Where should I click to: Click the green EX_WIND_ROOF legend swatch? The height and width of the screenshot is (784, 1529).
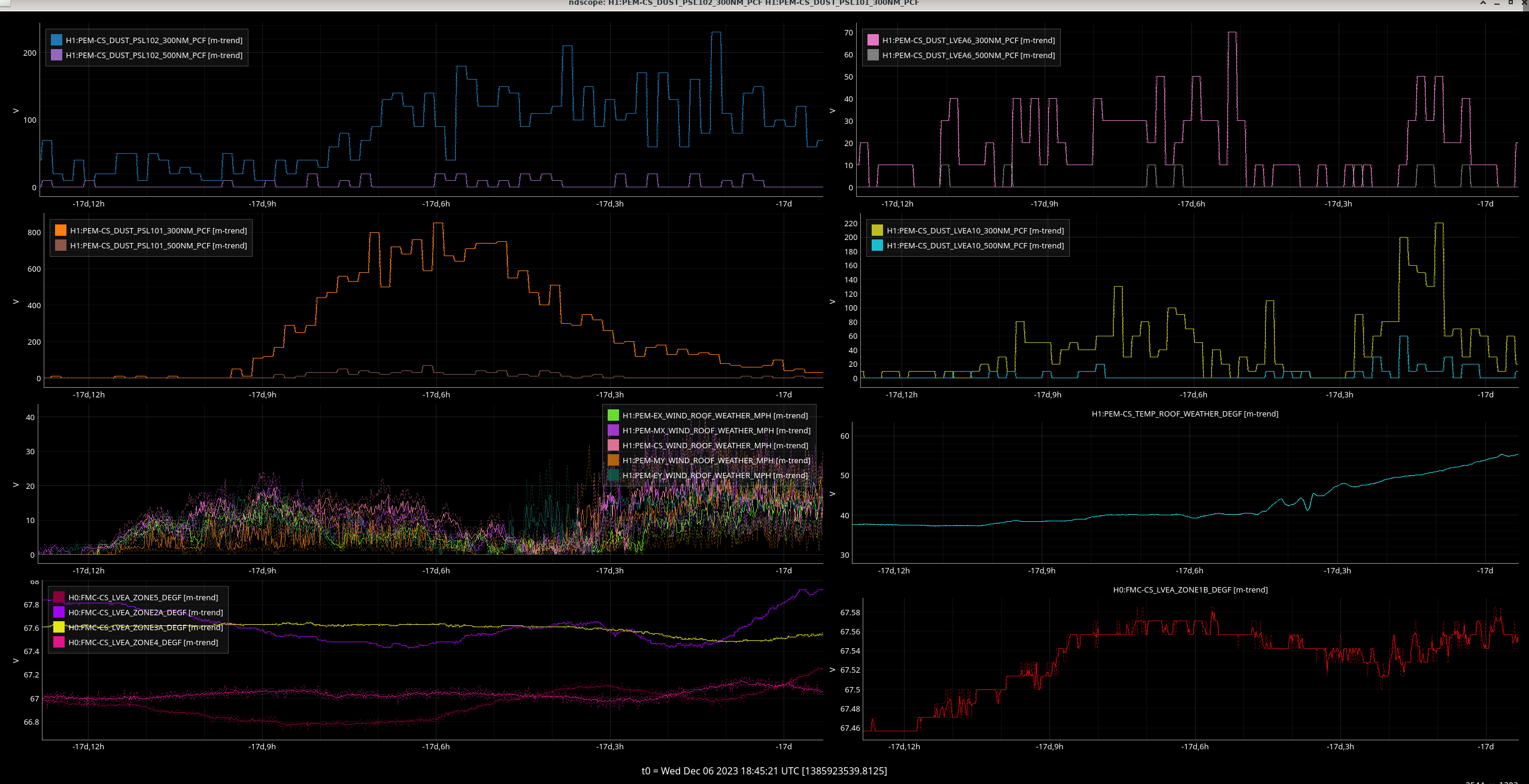tap(614, 415)
